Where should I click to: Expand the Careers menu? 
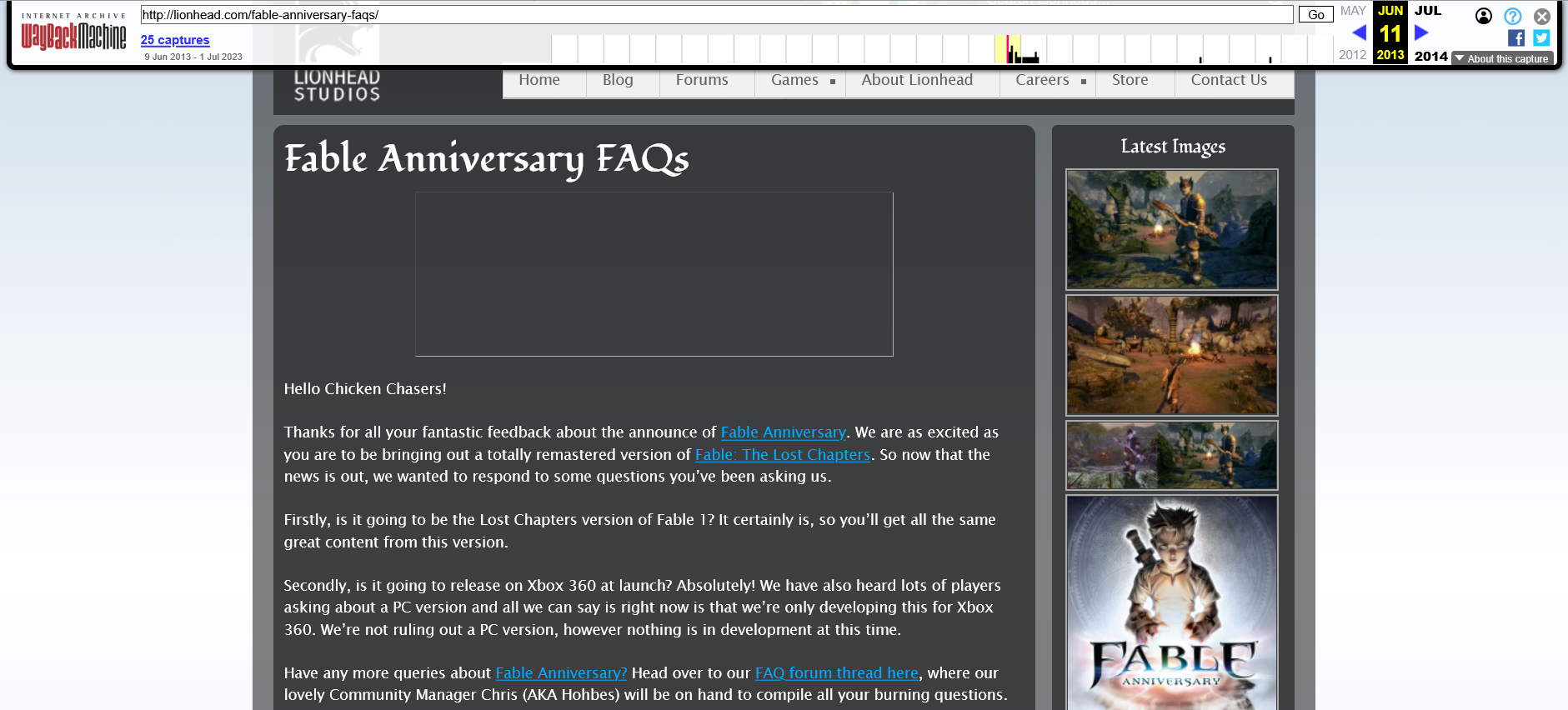pyautogui.click(x=1048, y=80)
